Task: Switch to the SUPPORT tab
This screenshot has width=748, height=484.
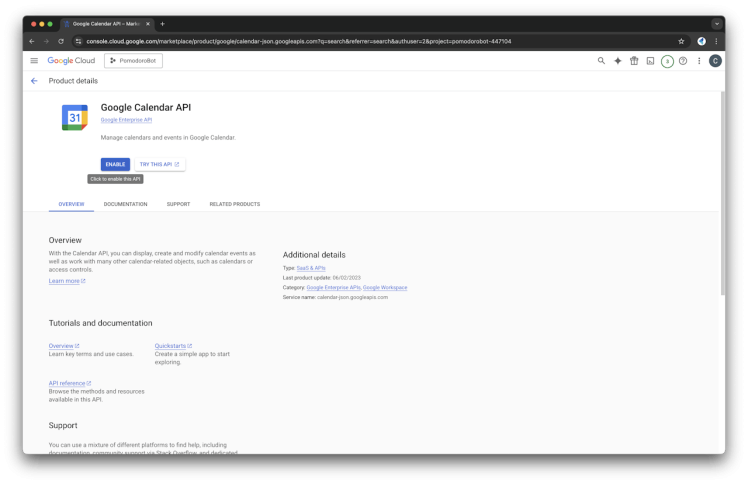Action: [x=178, y=204]
